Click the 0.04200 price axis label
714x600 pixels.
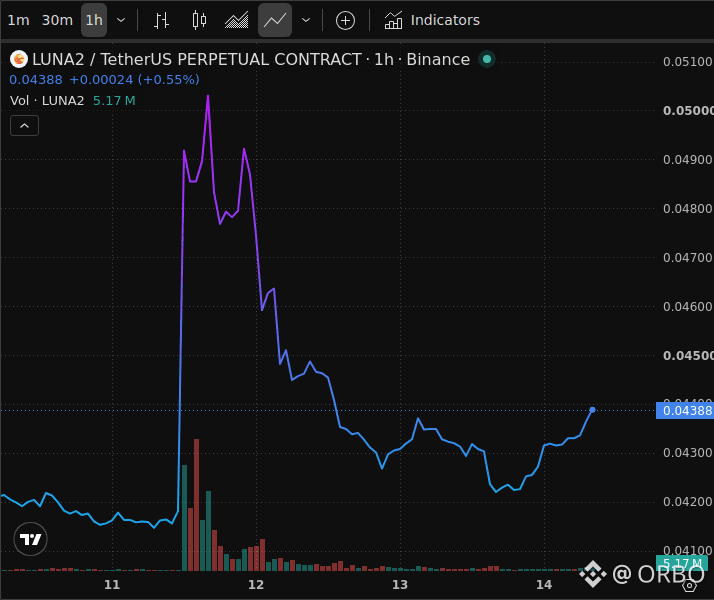pos(688,502)
